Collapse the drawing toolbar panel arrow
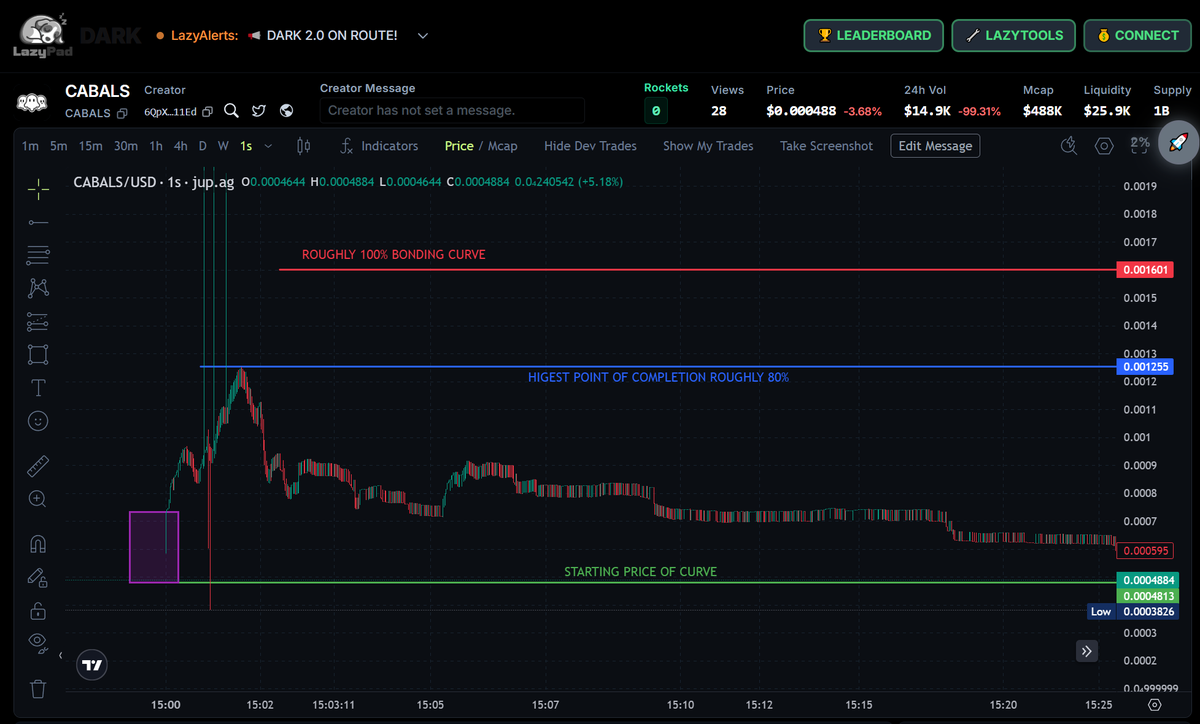Viewport: 1200px width, 724px height. click(60, 656)
